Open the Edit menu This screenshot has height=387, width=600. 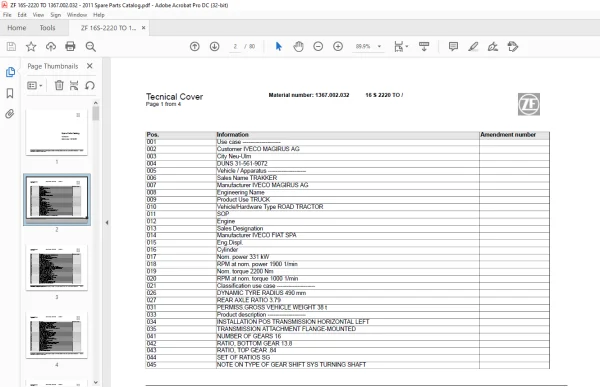pos(22,15)
